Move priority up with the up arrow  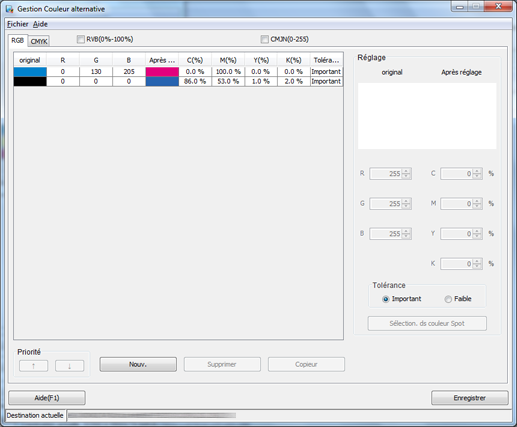pyautogui.click(x=34, y=366)
